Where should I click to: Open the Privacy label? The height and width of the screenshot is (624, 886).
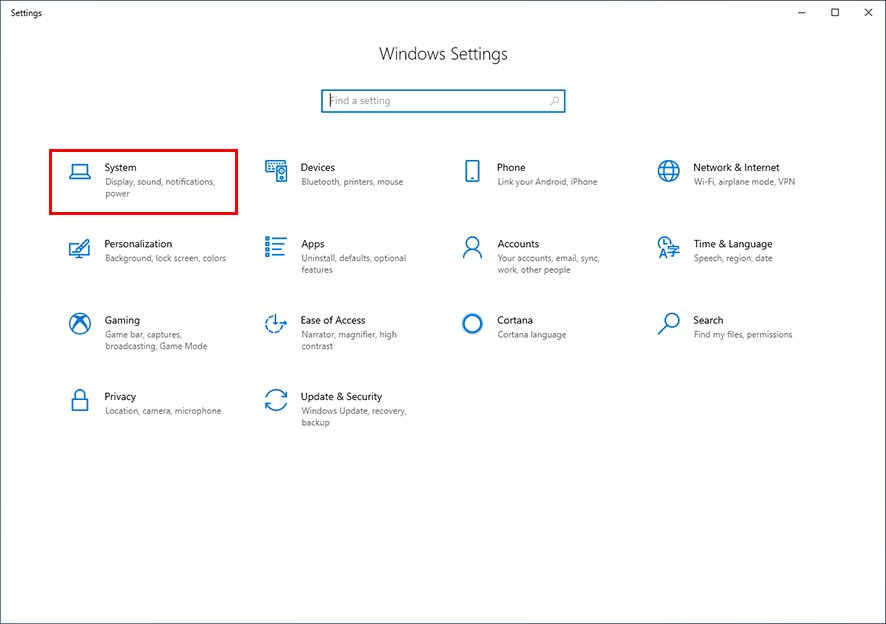[120, 396]
